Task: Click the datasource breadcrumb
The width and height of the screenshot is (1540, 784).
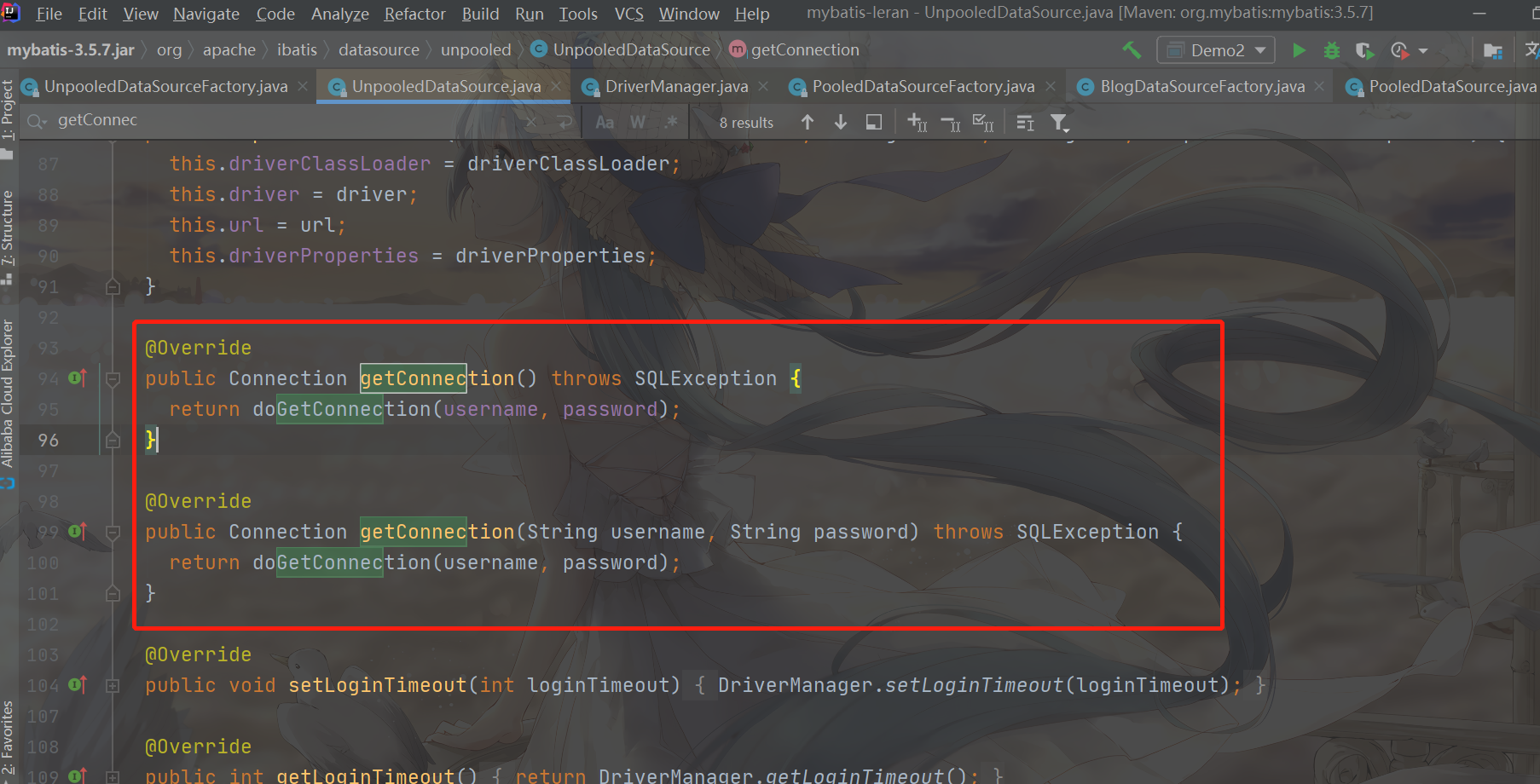Action: [x=379, y=49]
